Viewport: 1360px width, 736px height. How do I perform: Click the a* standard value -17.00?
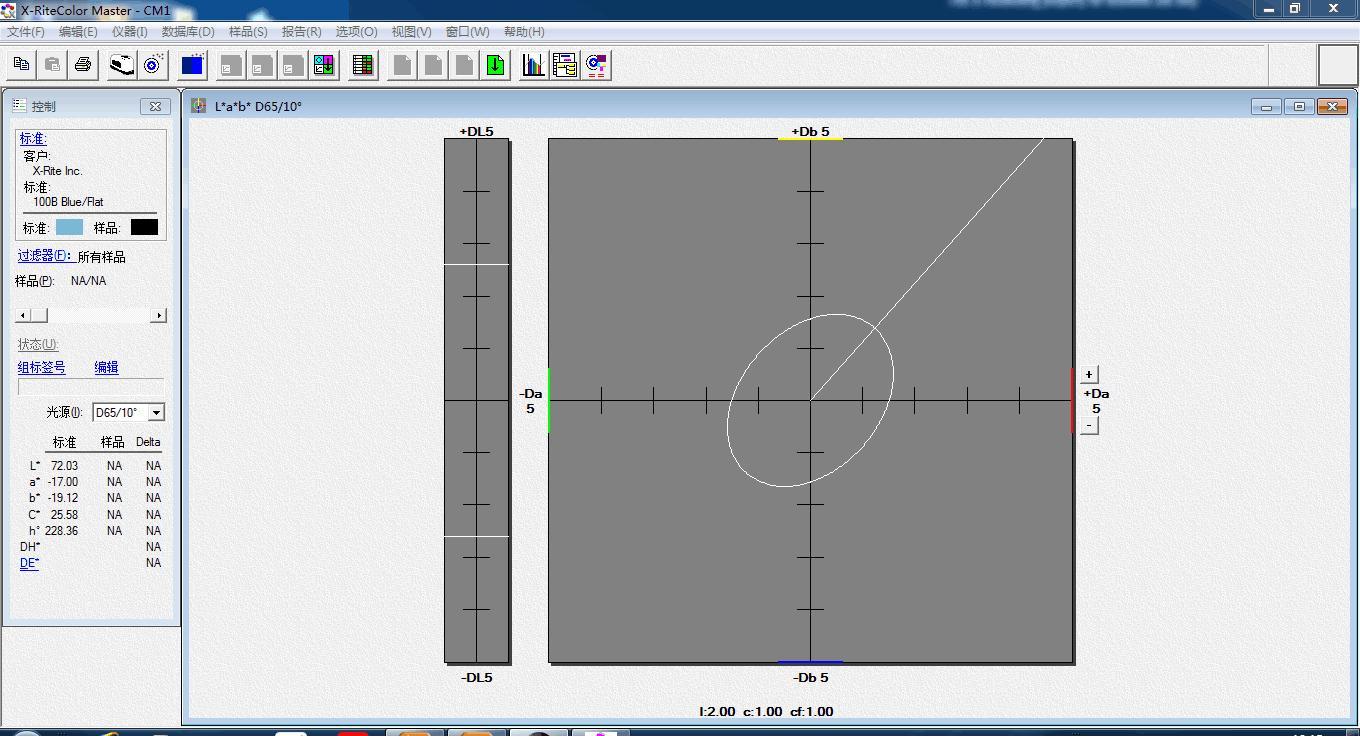click(62, 482)
